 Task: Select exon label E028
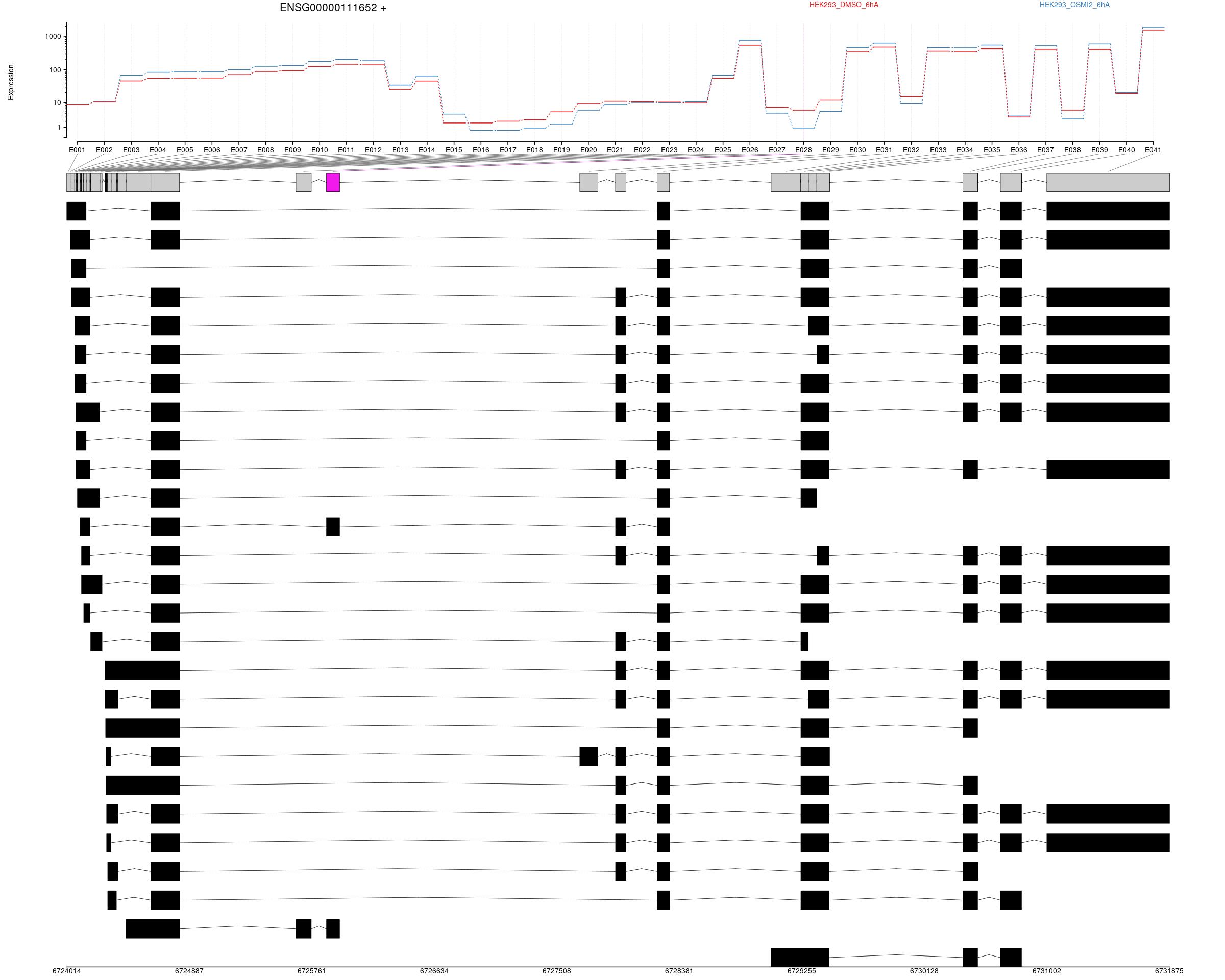pos(803,150)
